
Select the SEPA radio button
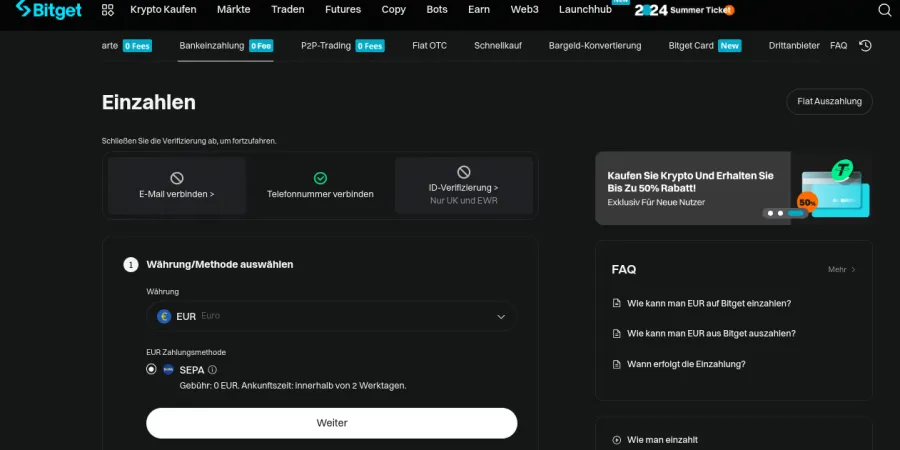tap(151, 369)
